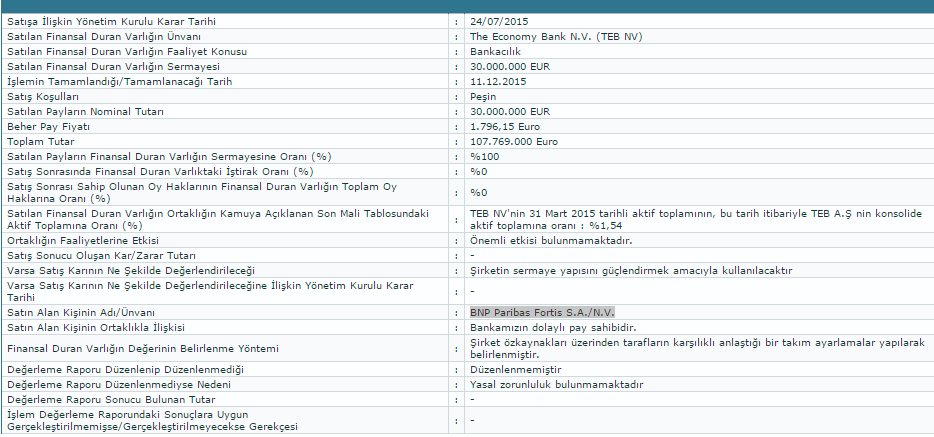
Task: Click 'Satılan Finansal Duran Varlığın Sermayesi' label
Action: click(x=113, y=67)
